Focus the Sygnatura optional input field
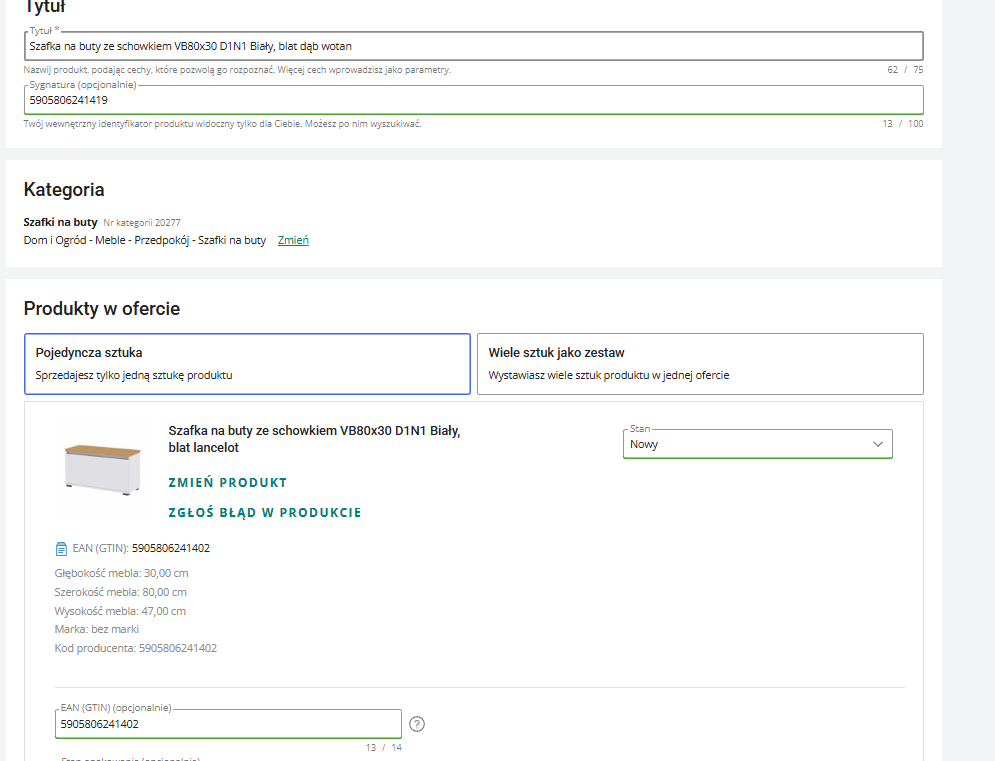This screenshot has height=761, width=995. click(x=473, y=100)
